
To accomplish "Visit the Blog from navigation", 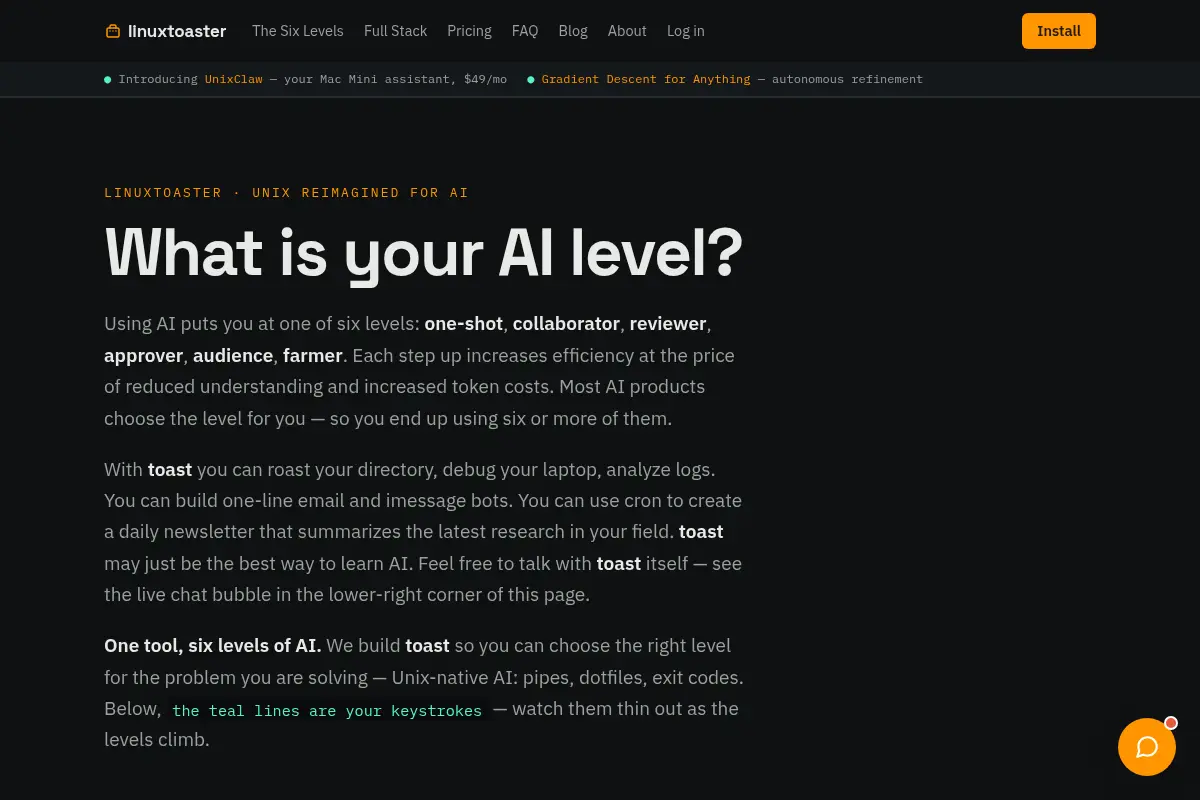I will (573, 31).
